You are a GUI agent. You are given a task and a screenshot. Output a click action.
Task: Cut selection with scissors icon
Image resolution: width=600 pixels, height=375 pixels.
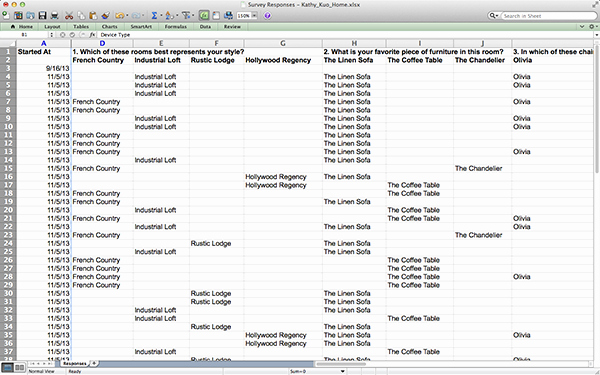[x=69, y=16]
